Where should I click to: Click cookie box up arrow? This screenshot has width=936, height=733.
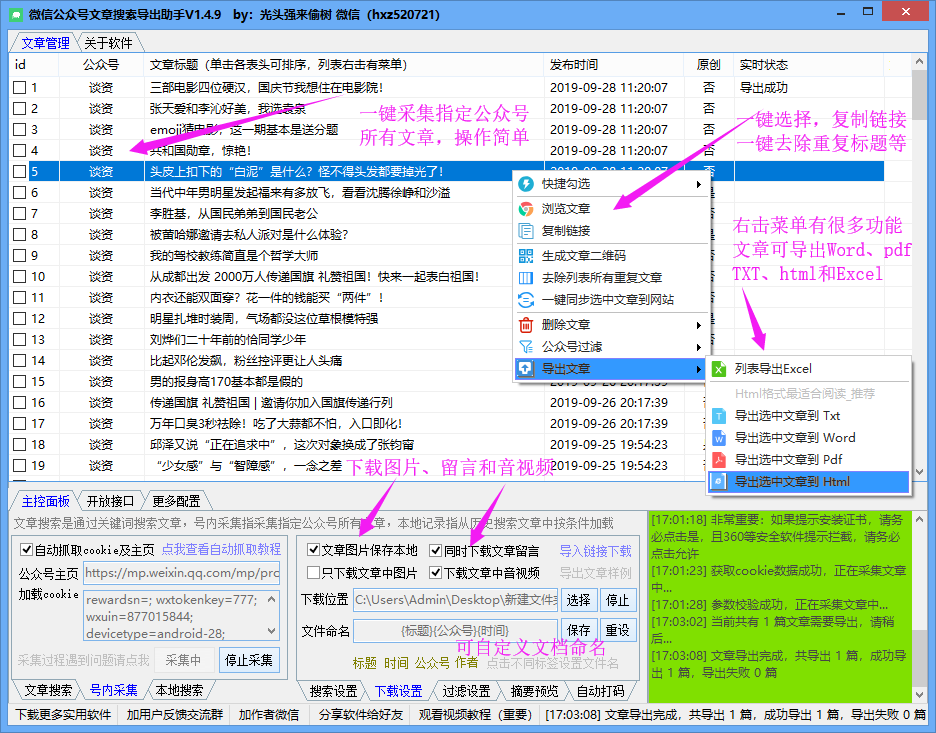click(272, 599)
